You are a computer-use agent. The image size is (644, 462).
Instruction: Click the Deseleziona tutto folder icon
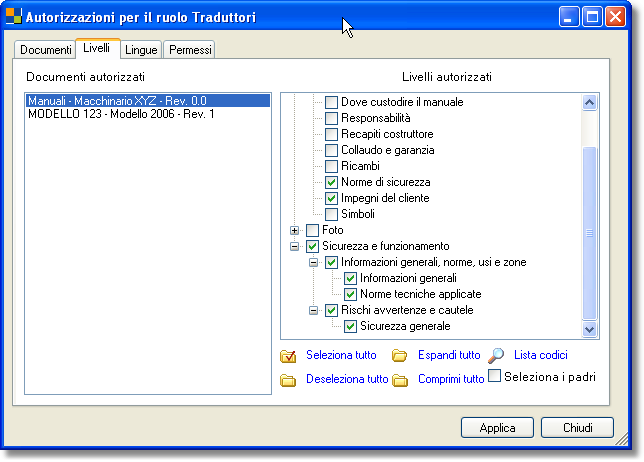point(288,380)
